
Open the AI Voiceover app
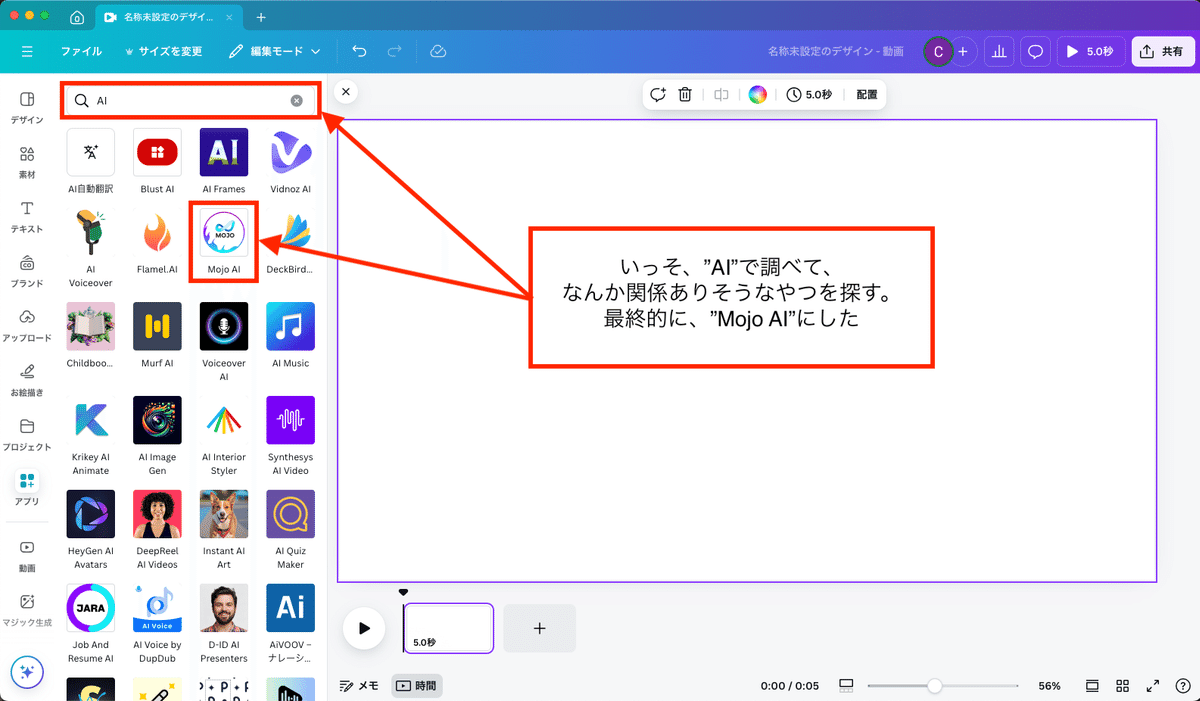tap(91, 234)
